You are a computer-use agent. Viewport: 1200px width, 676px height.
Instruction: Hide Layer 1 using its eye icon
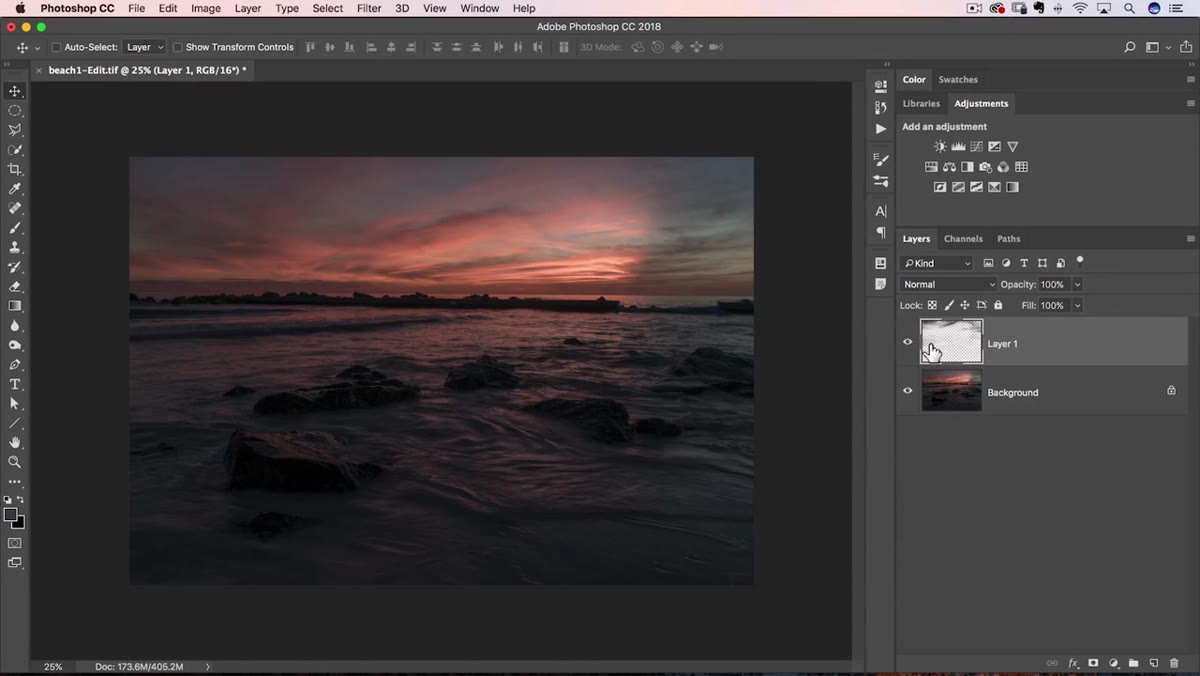[908, 342]
